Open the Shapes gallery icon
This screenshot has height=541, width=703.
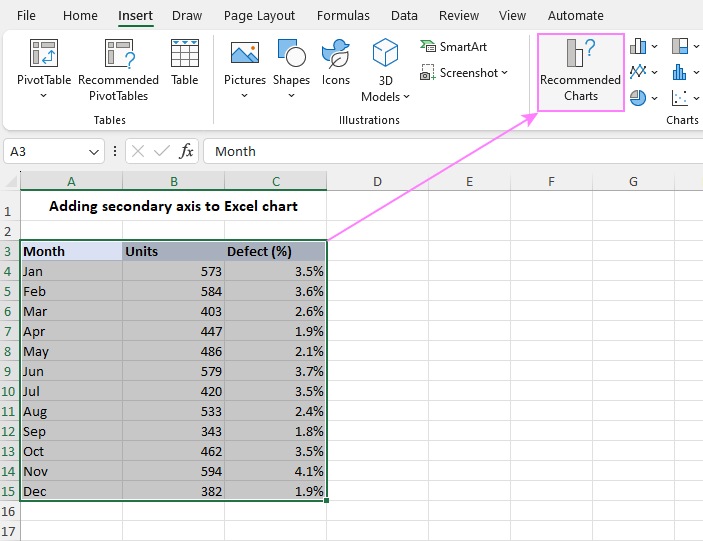coord(291,53)
